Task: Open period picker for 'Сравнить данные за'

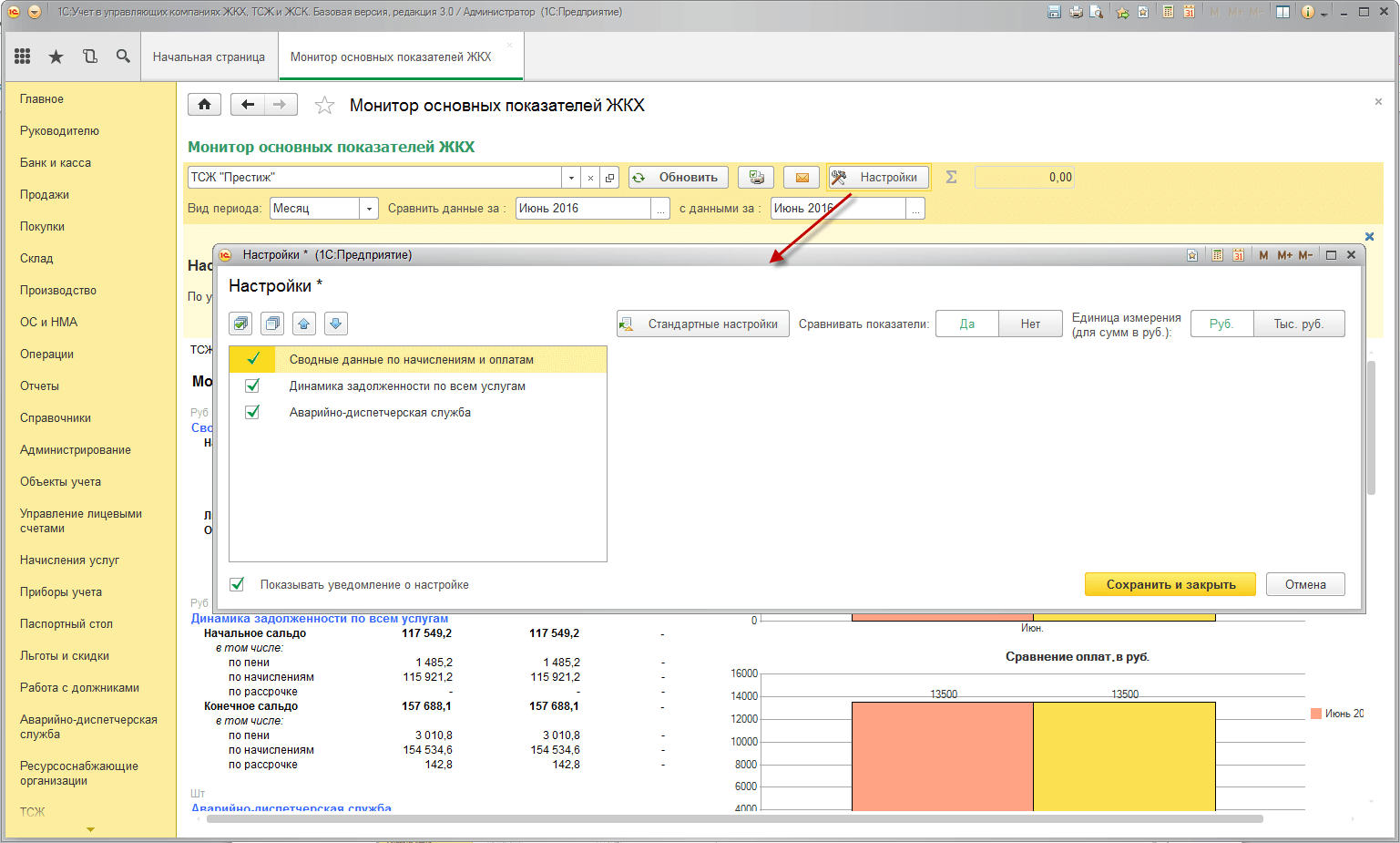Action: pos(660,209)
